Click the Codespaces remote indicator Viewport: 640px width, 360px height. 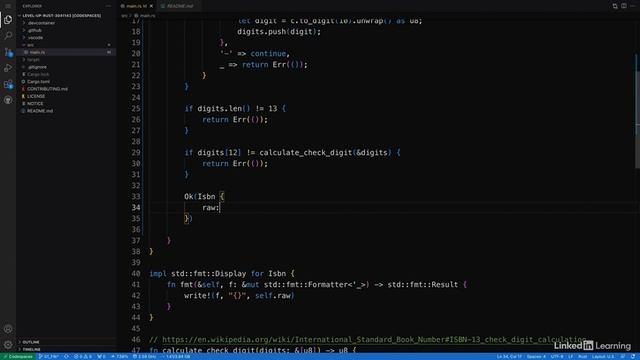tap(18, 357)
